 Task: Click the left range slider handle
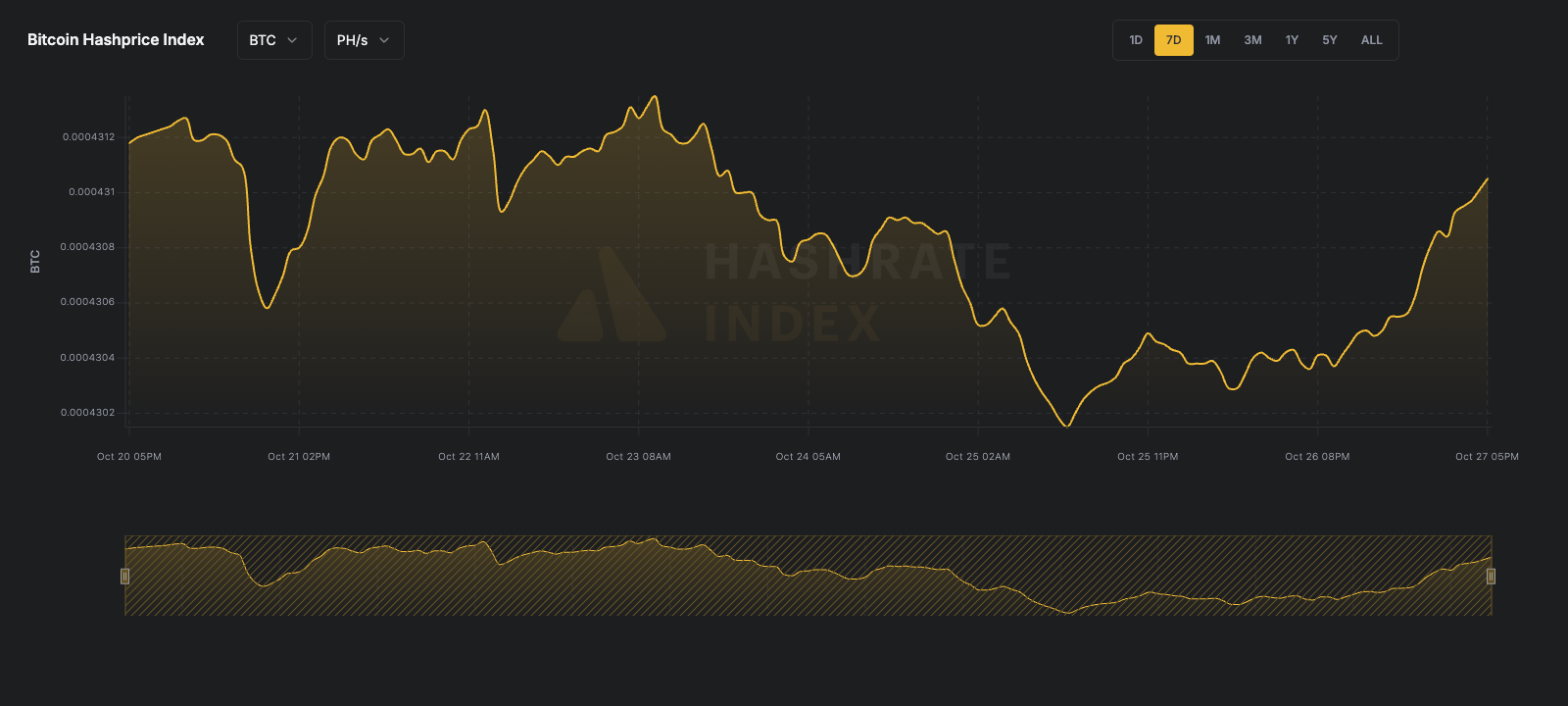pos(125,576)
